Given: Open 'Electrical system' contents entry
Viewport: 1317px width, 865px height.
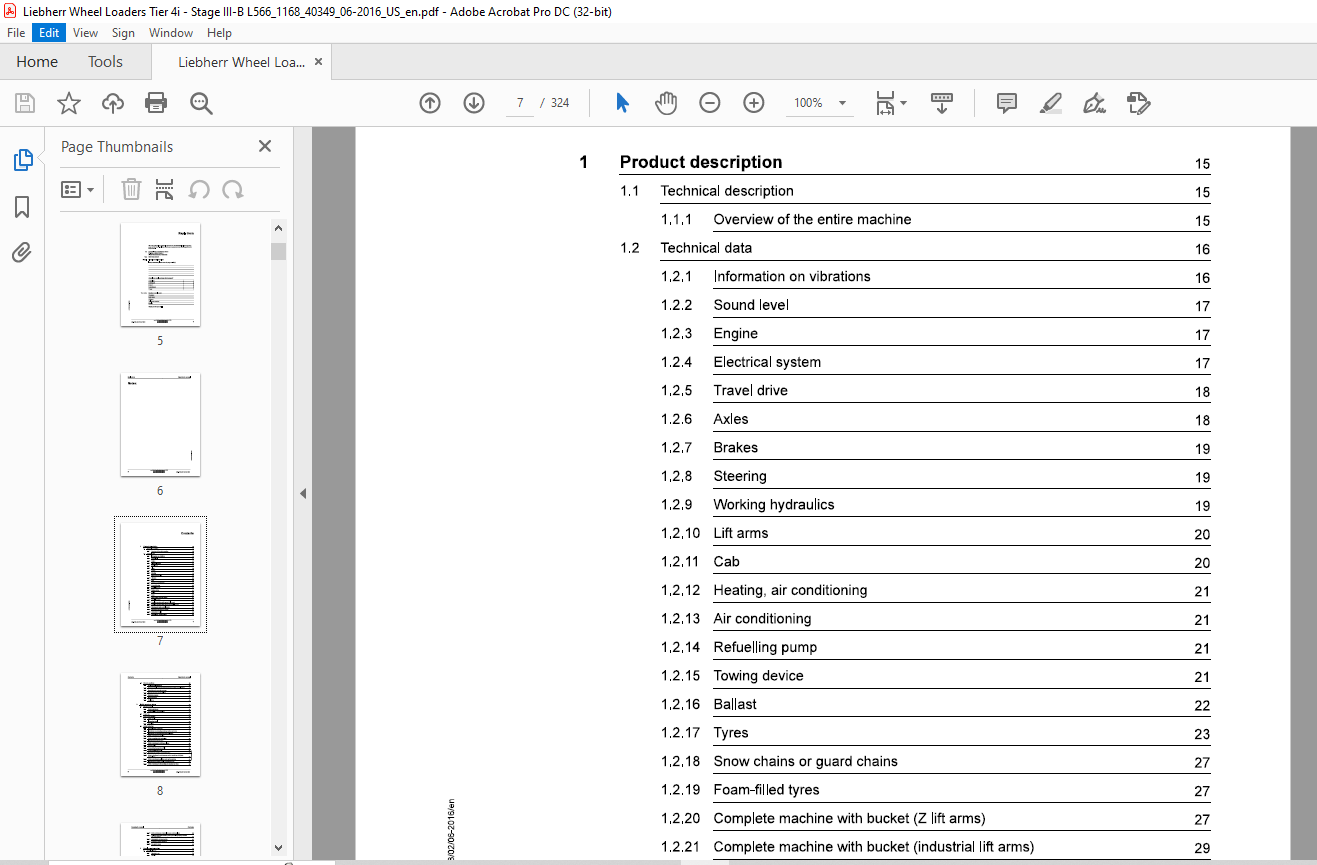Looking at the screenshot, I should point(767,362).
